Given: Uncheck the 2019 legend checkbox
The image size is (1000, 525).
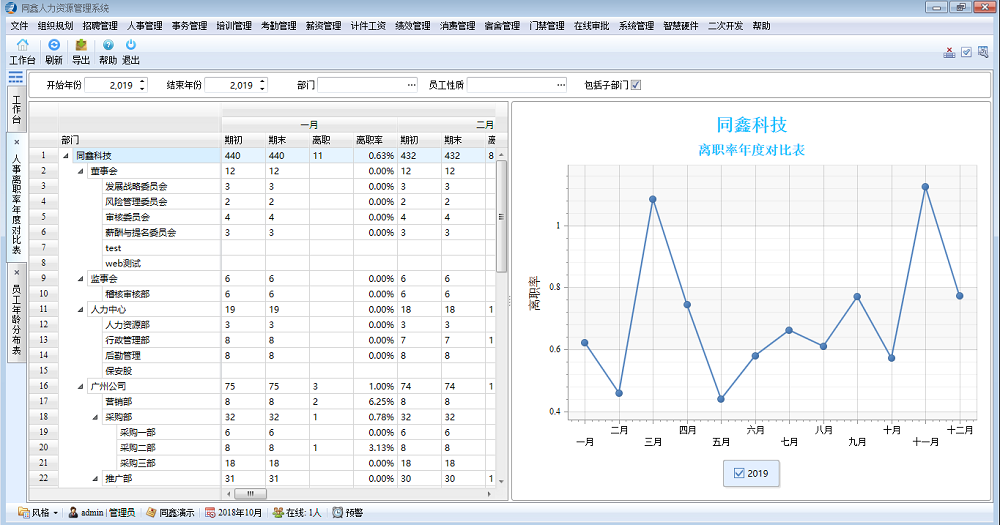Looking at the screenshot, I should pyautogui.click(x=739, y=473).
